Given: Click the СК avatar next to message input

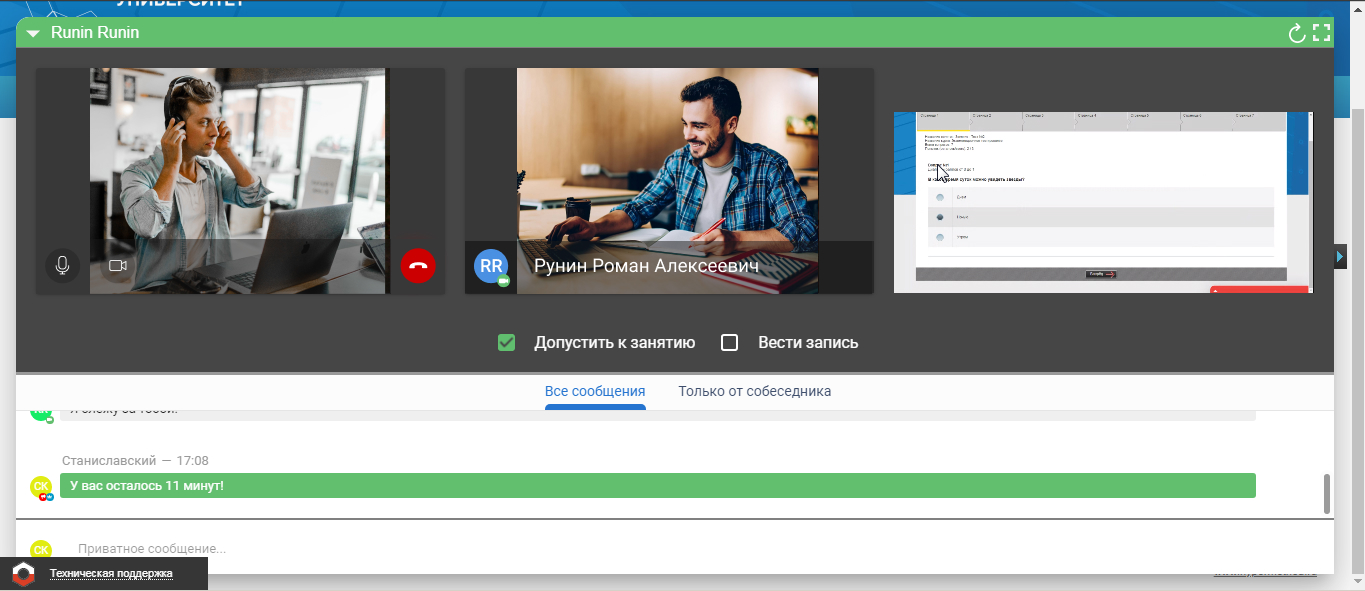Looking at the screenshot, I should pos(41,549).
